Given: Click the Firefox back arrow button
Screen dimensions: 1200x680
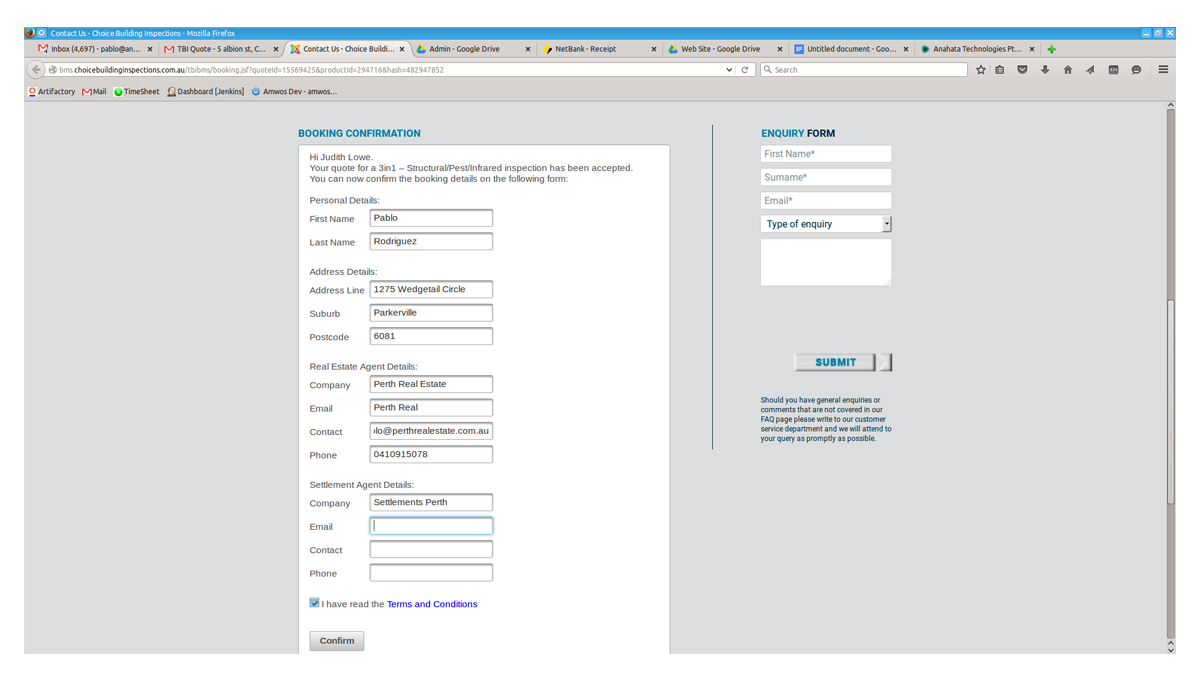Looking at the screenshot, I should tap(36, 70).
